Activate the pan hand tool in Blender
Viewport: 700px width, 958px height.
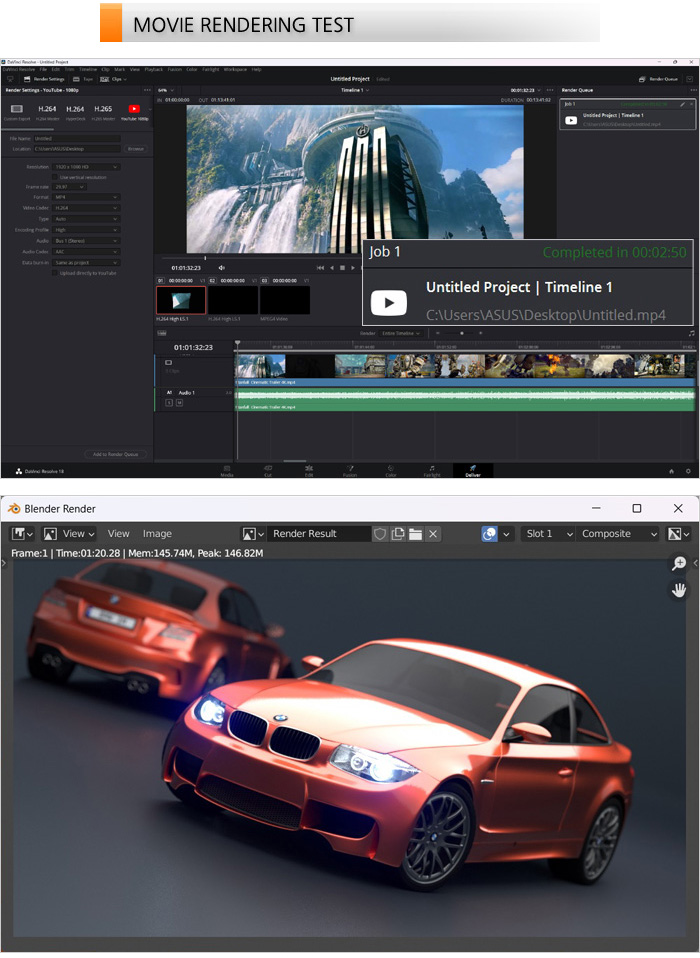(x=679, y=590)
